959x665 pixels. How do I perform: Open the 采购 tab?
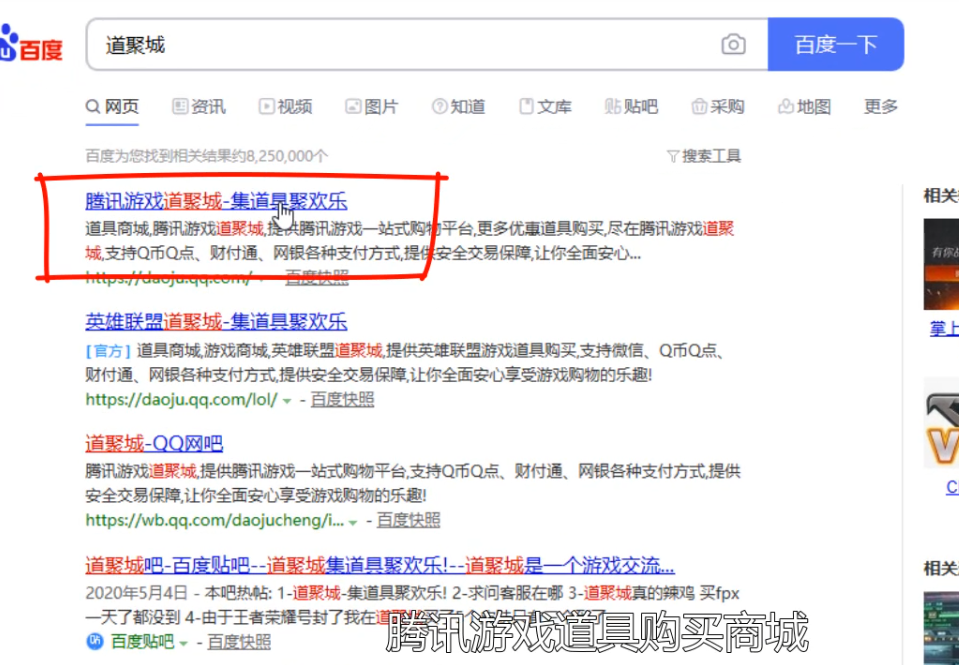point(718,106)
